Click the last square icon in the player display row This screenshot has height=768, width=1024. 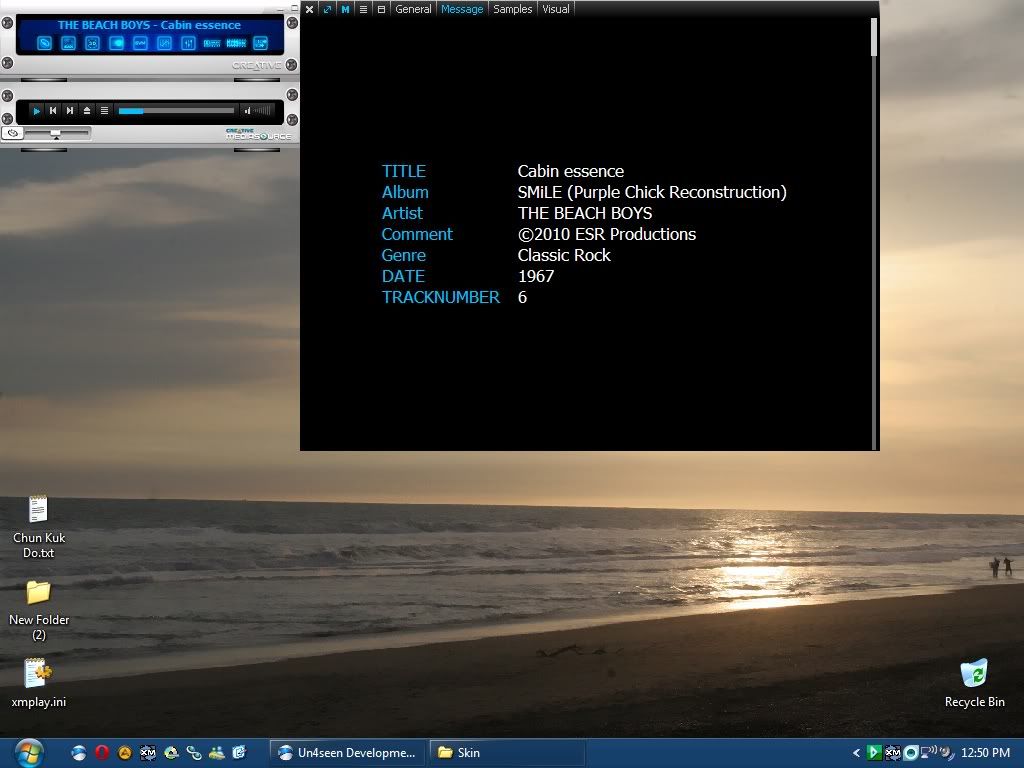point(261,44)
